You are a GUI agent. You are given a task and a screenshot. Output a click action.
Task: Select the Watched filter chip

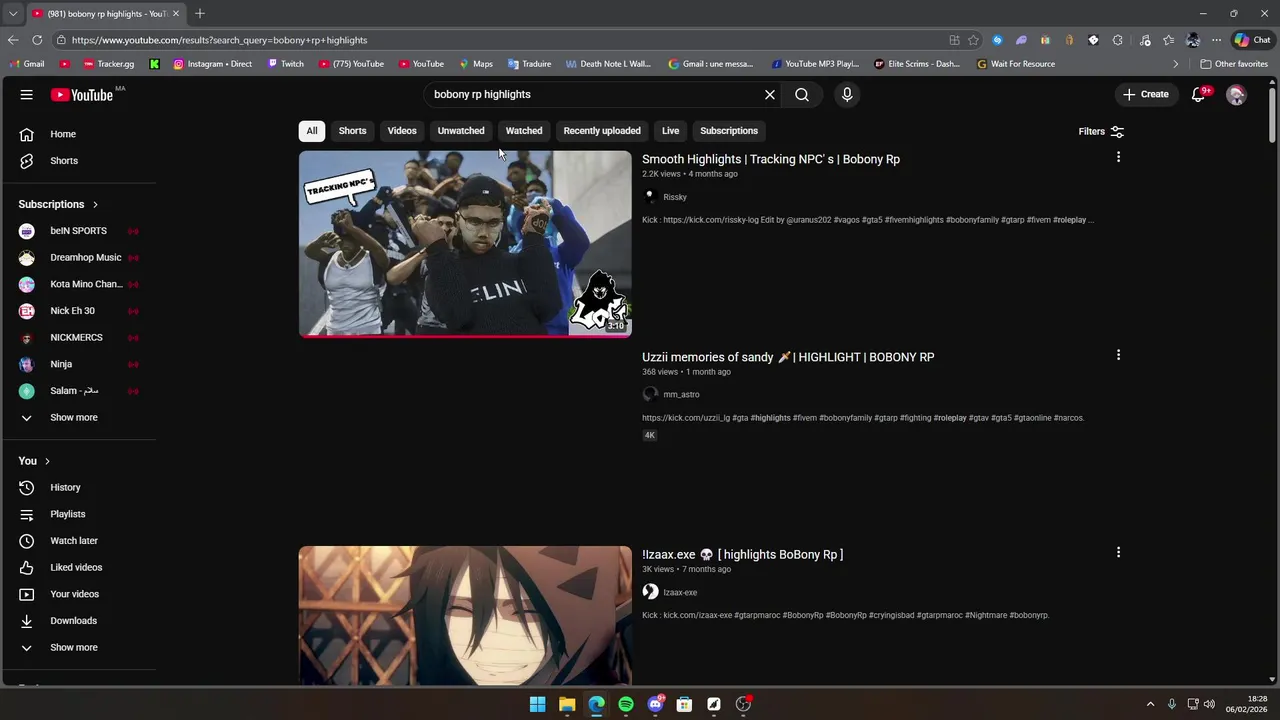pos(524,131)
